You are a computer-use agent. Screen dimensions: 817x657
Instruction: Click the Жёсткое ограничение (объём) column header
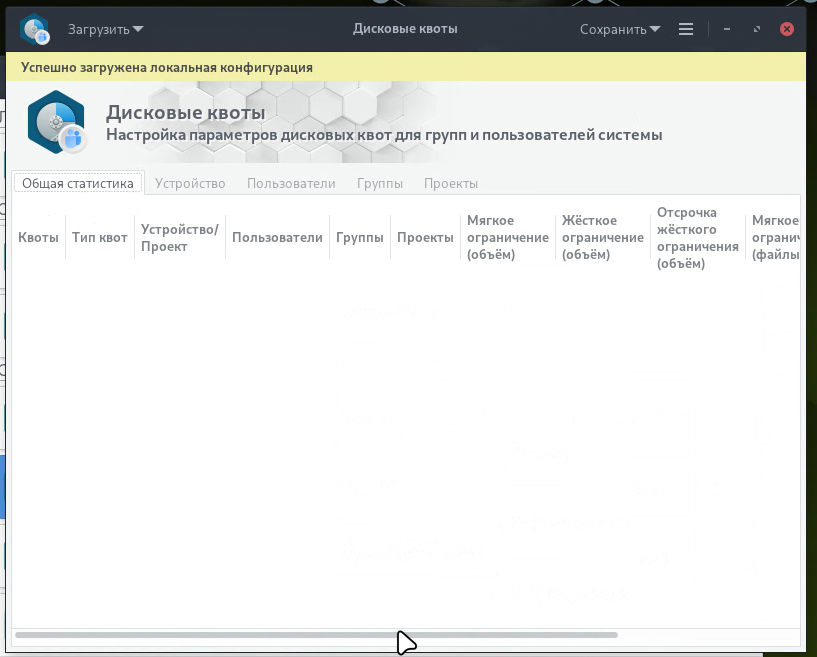(x=603, y=238)
